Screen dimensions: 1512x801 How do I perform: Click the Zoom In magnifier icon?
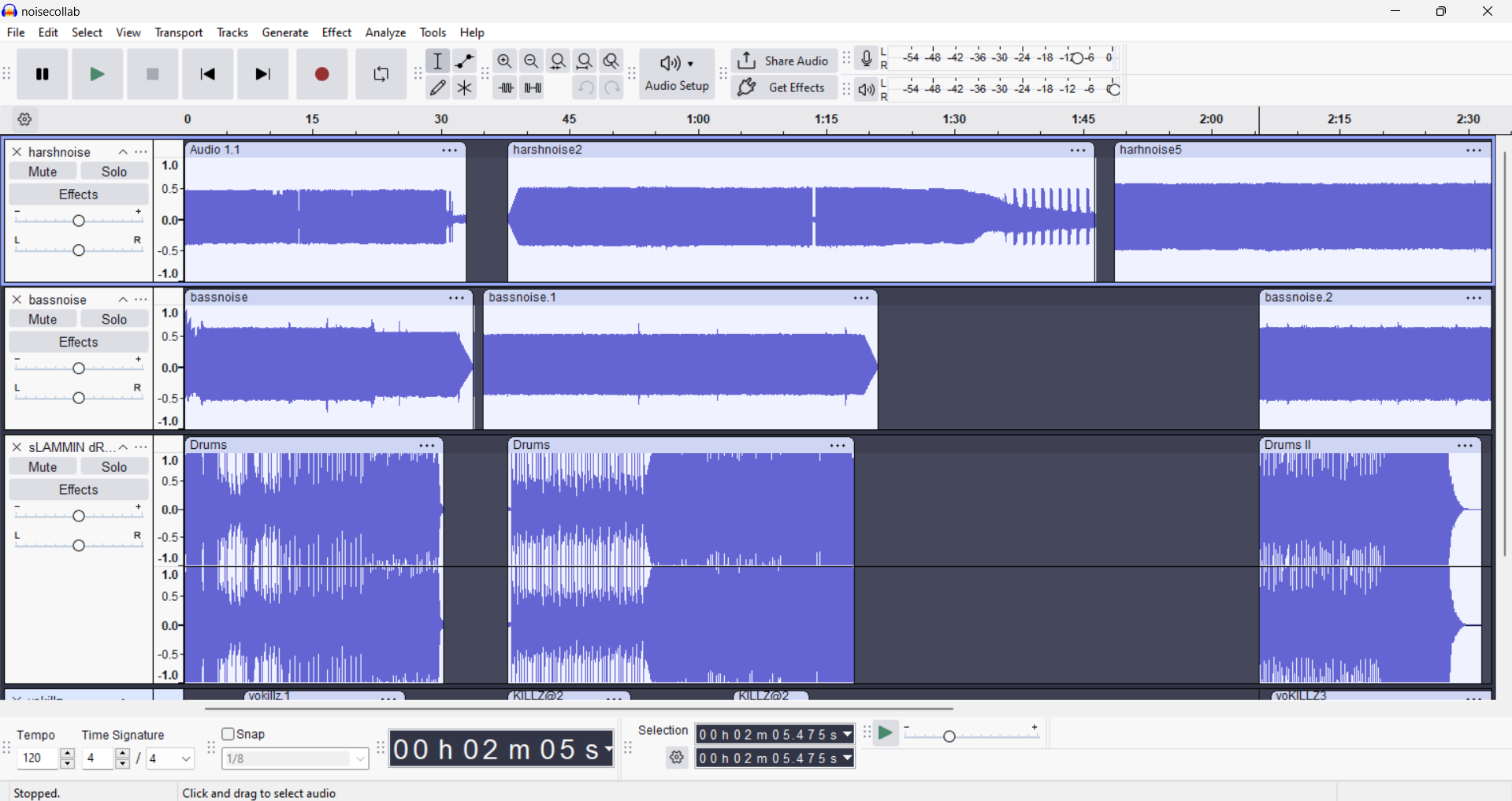pyautogui.click(x=505, y=61)
